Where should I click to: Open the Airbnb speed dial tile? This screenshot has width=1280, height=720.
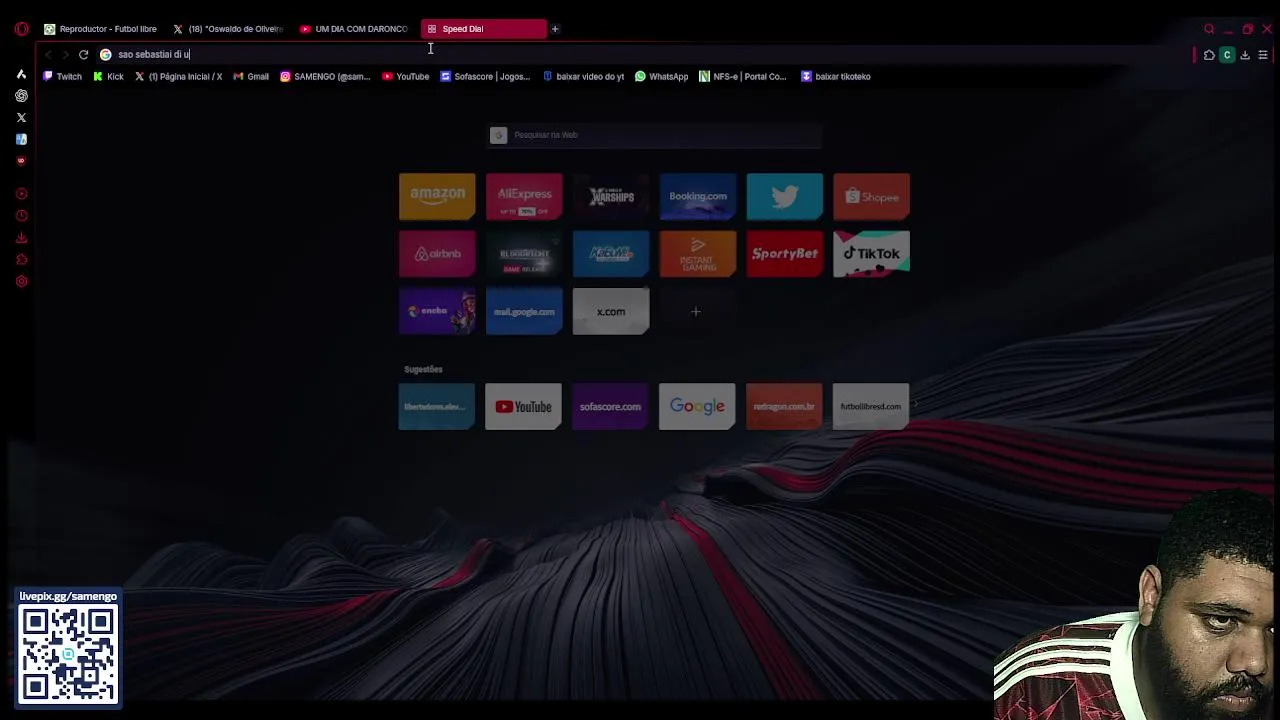pos(437,254)
